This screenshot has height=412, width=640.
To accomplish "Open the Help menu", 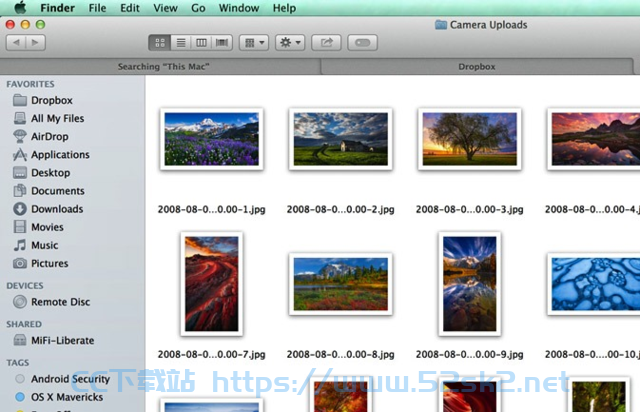I will pos(284,8).
